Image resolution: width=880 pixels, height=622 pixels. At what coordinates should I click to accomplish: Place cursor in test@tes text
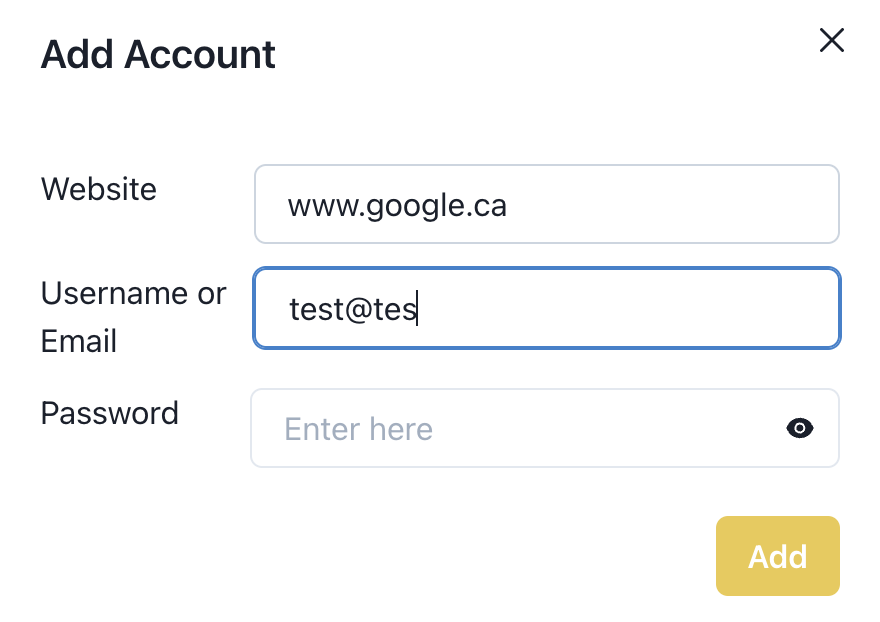[352, 309]
